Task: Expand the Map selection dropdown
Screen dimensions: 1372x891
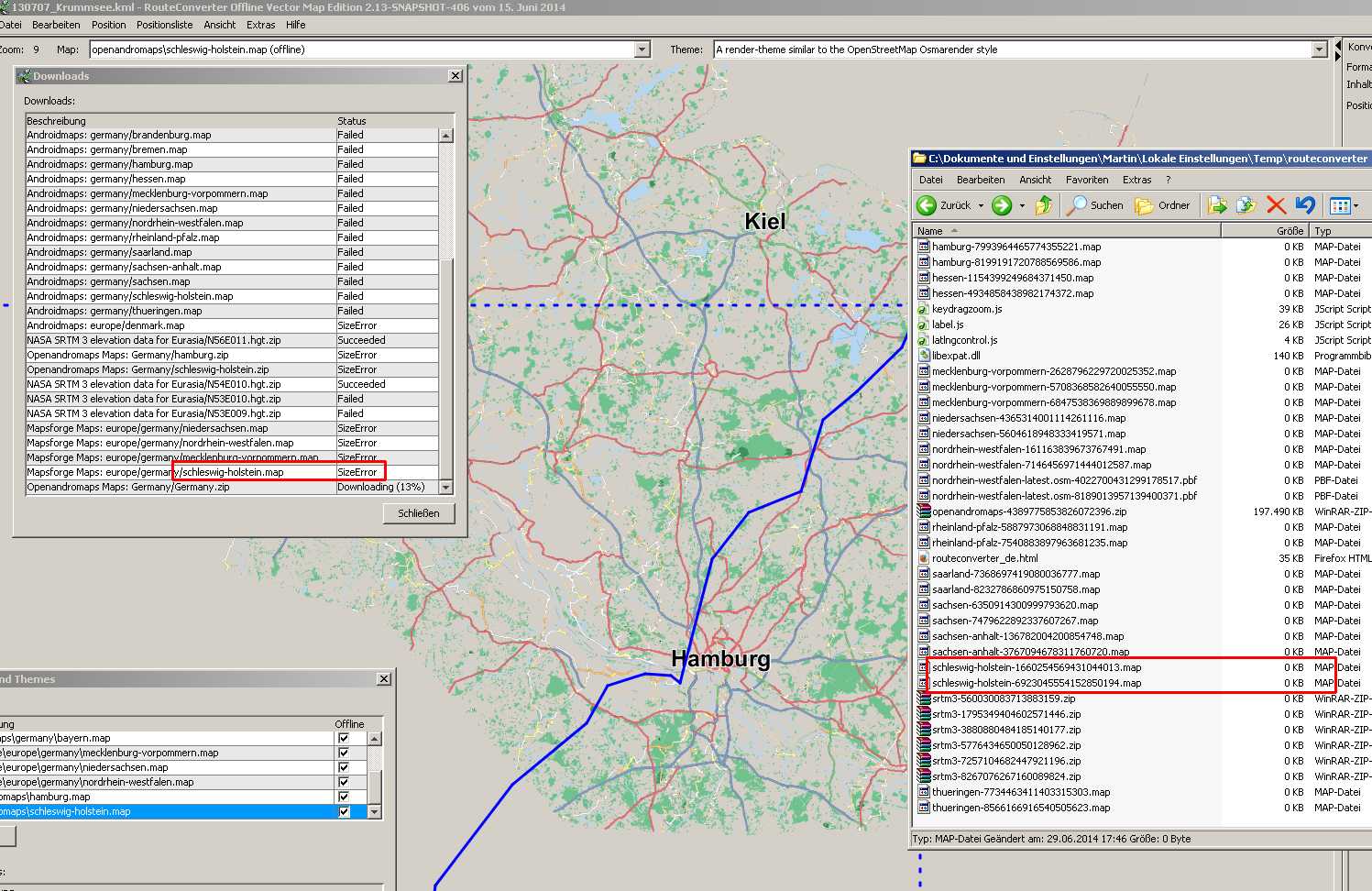Action: click(642, 49)
